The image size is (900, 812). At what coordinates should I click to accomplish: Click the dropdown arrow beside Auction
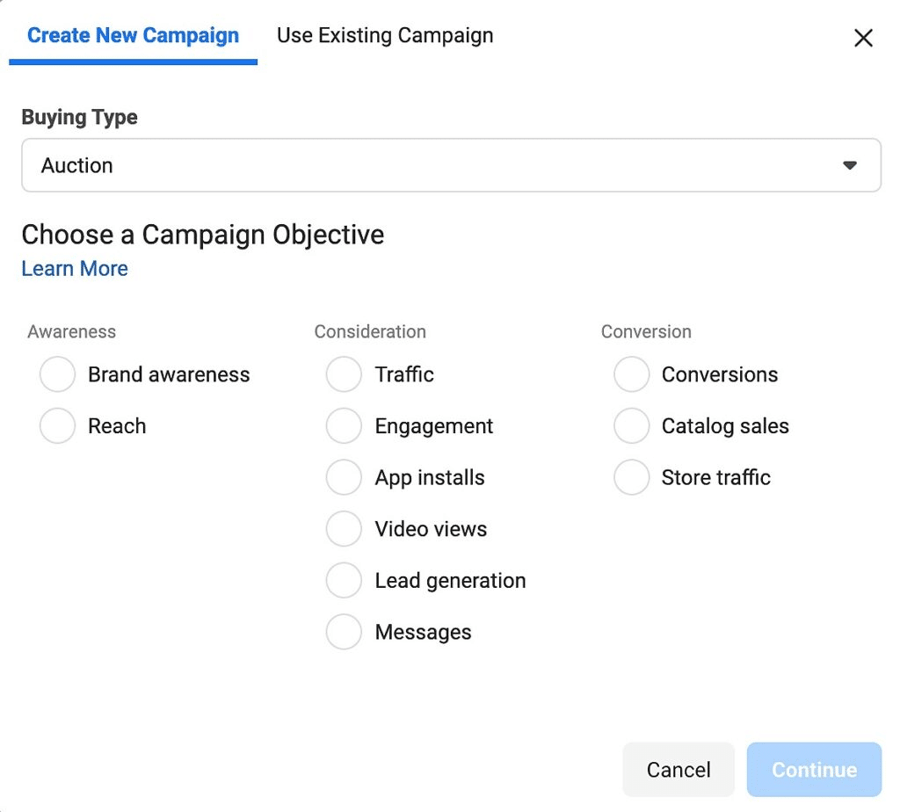pyautogui.click(x=849, y=165)
